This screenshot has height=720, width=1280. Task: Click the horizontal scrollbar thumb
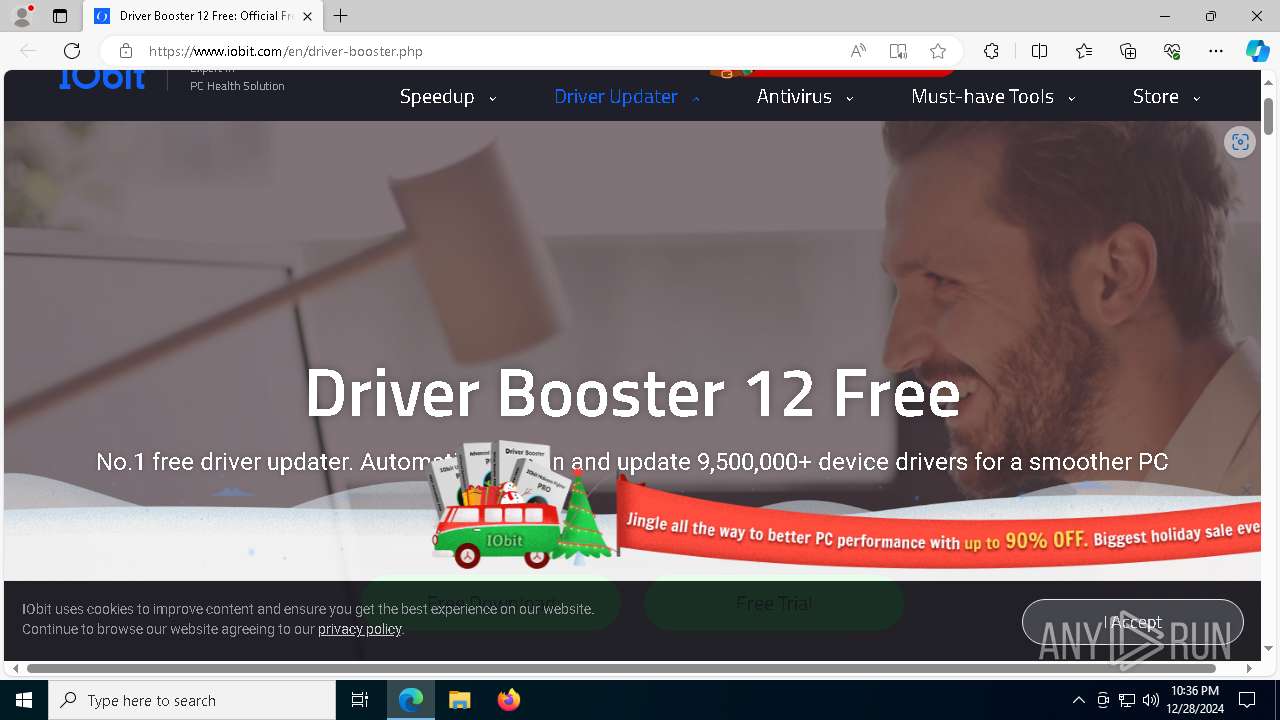pyautogui.click(x=621, y=668)
